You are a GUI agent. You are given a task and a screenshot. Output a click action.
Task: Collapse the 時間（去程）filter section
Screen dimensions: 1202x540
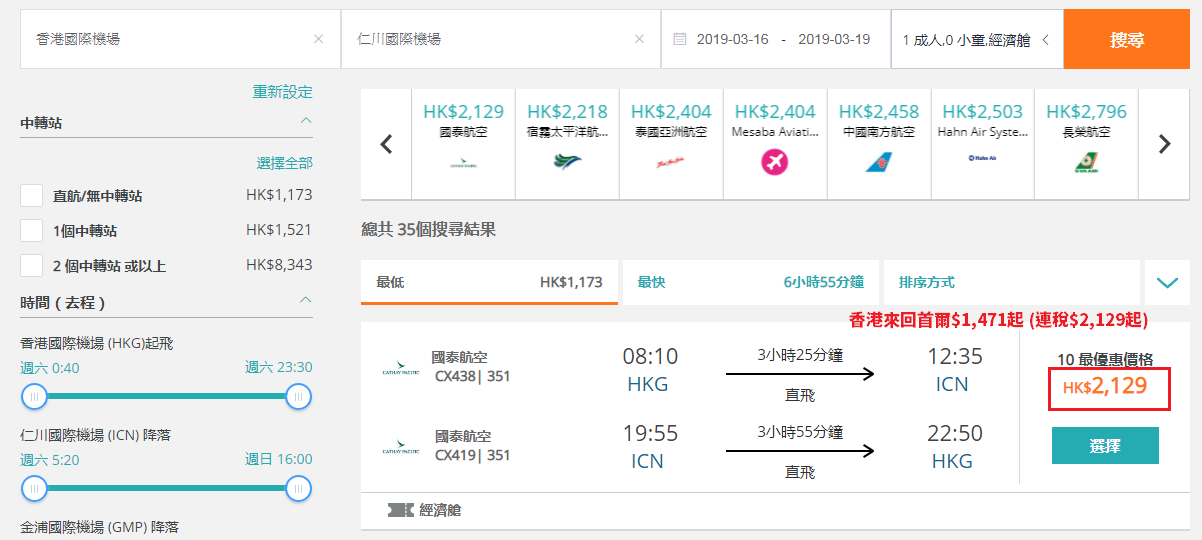click(x=306, y=300)
